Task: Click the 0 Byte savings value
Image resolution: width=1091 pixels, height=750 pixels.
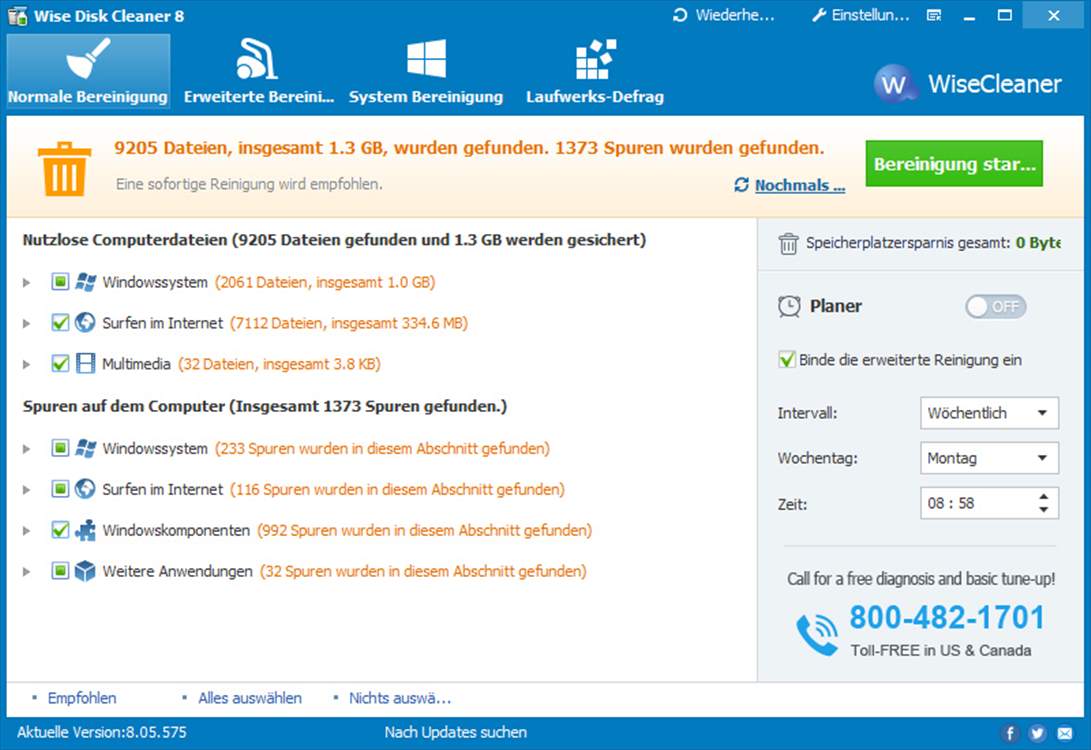Action: point(1038,243)
